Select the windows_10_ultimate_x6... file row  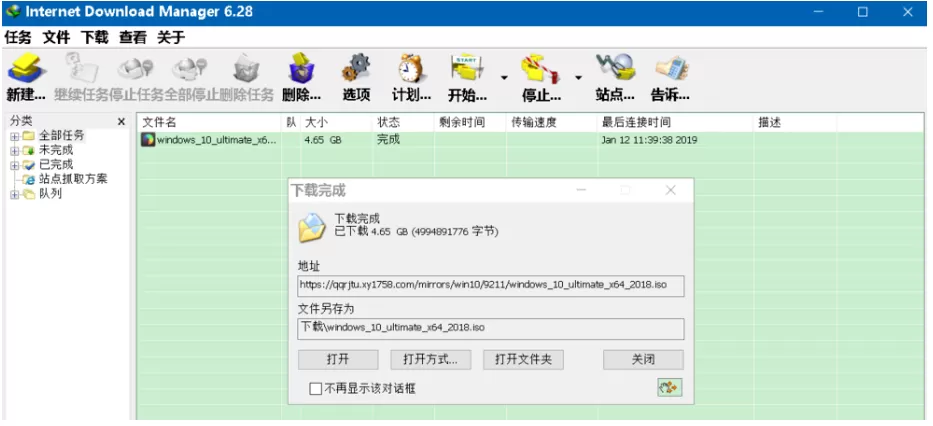pyautogui.click(x=531, y=140)
